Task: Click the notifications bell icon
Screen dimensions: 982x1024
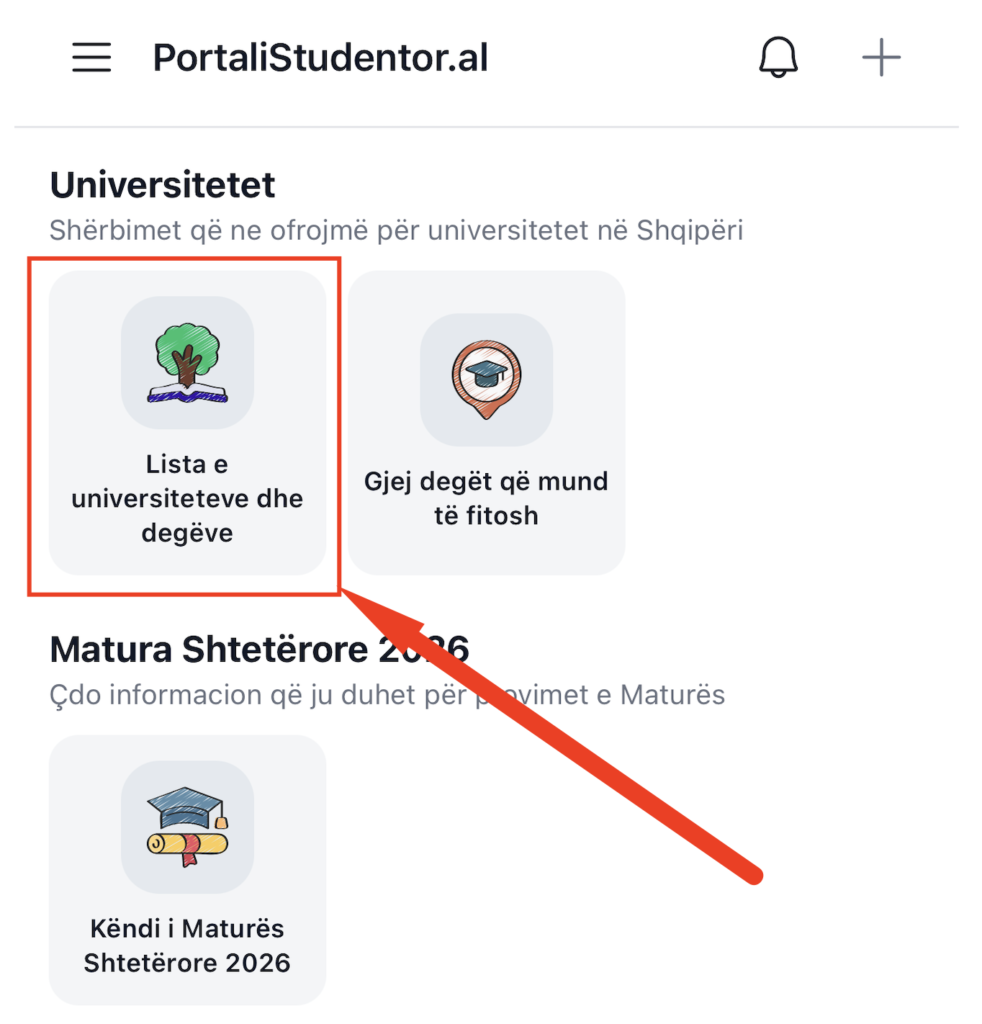Action: click(x=778, y=58)
